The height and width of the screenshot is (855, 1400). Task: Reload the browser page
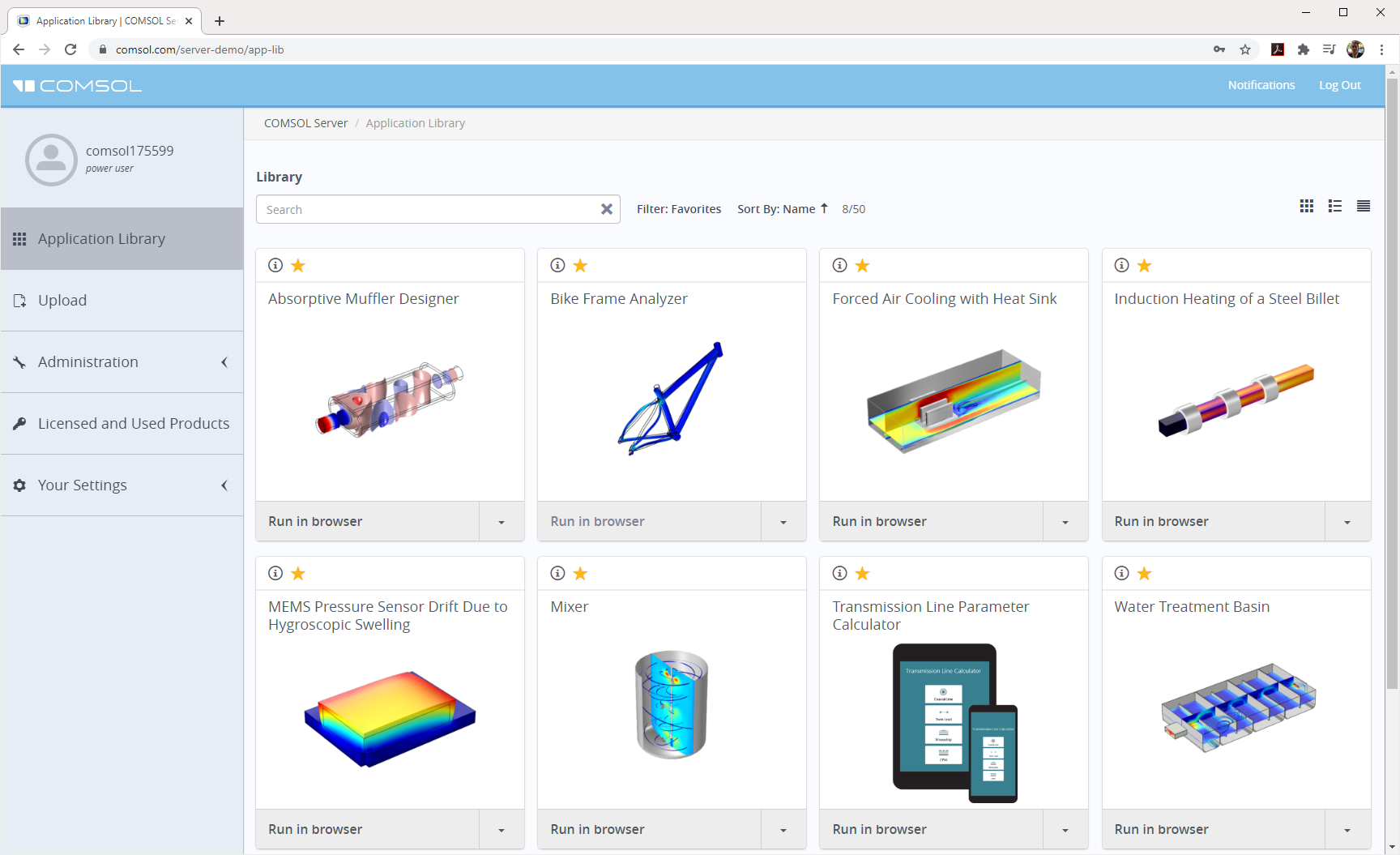coord(70,49)
